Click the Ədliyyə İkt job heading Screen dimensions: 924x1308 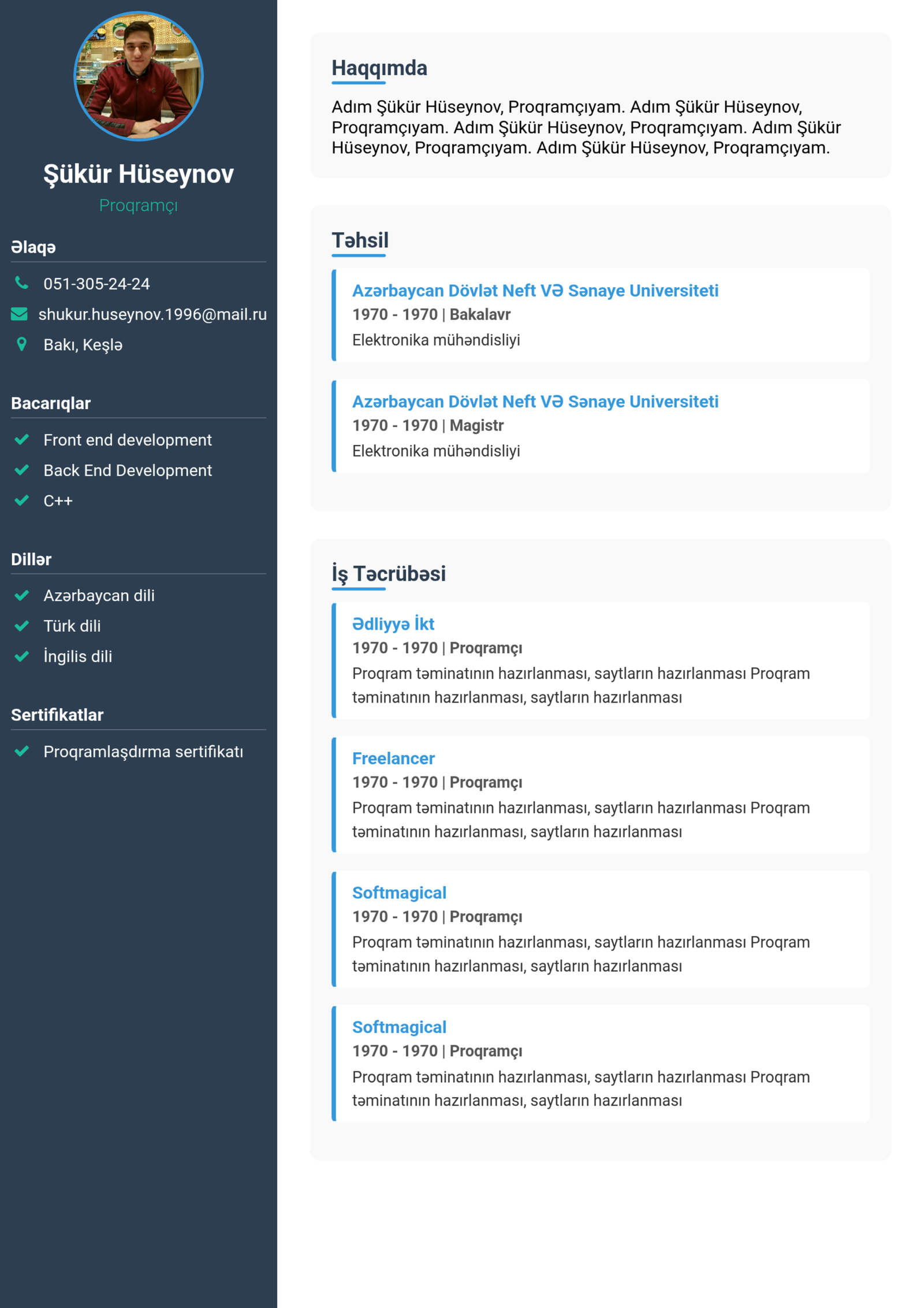tap(393, 624)
